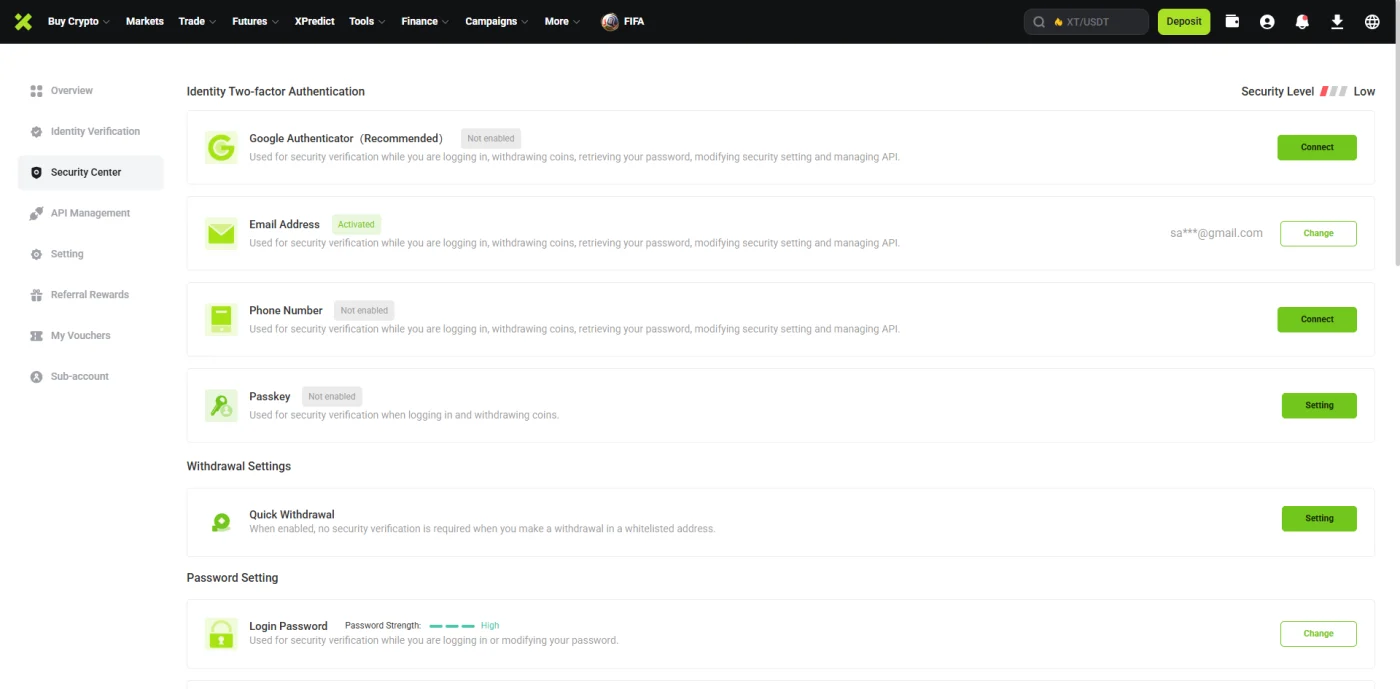Open the notifications bell

tap(1302, 21)
